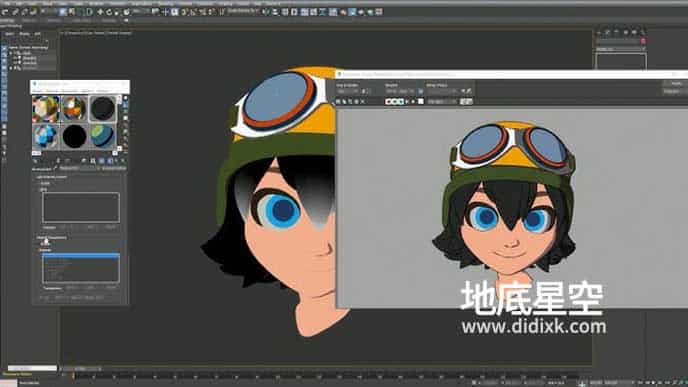
Task: Click the white color swatch in render window
Action: click(420, 102)
